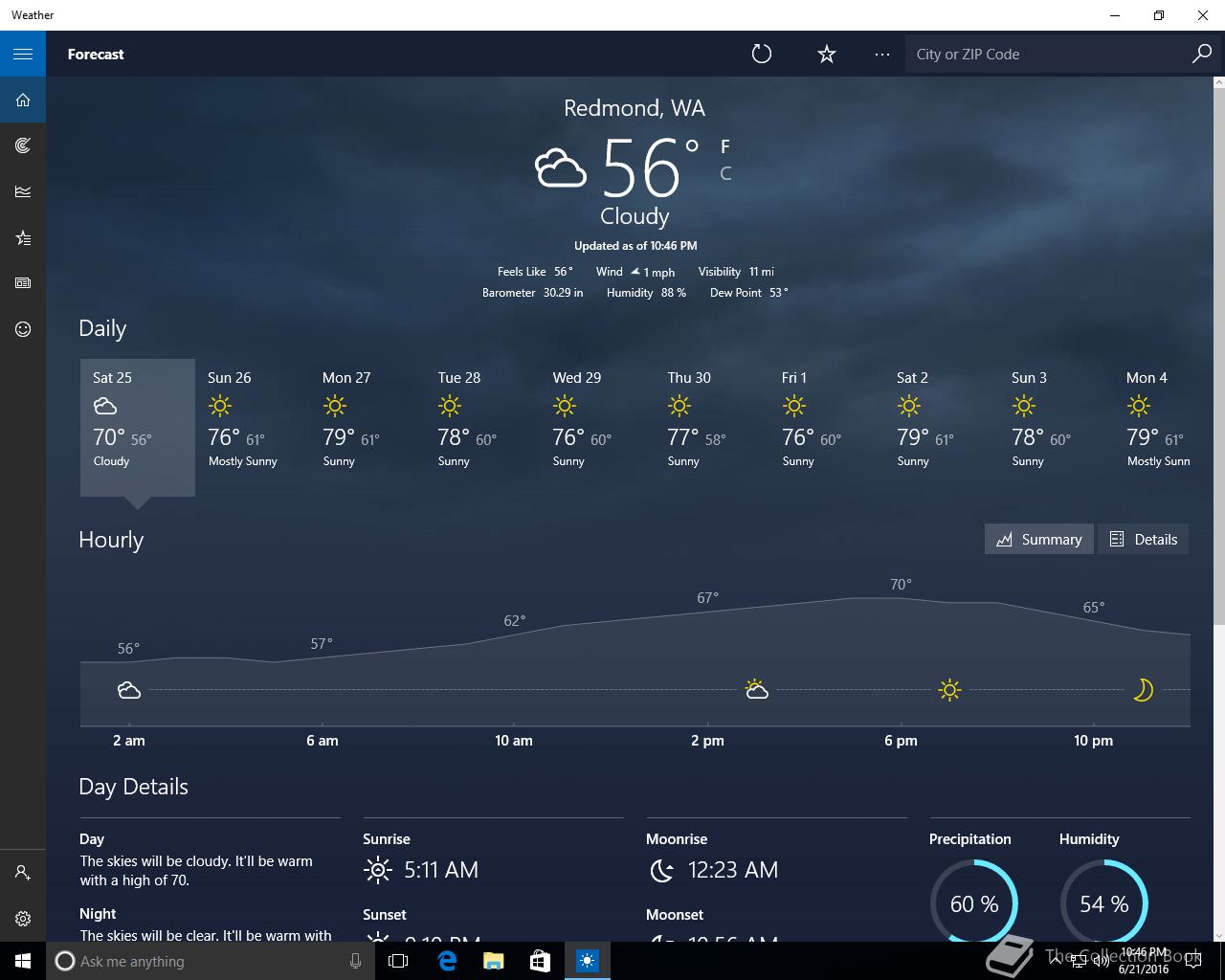Select the Thu 30 daily forecast
The height and width of the screenshot is (980, 1225).
point(712,427)
